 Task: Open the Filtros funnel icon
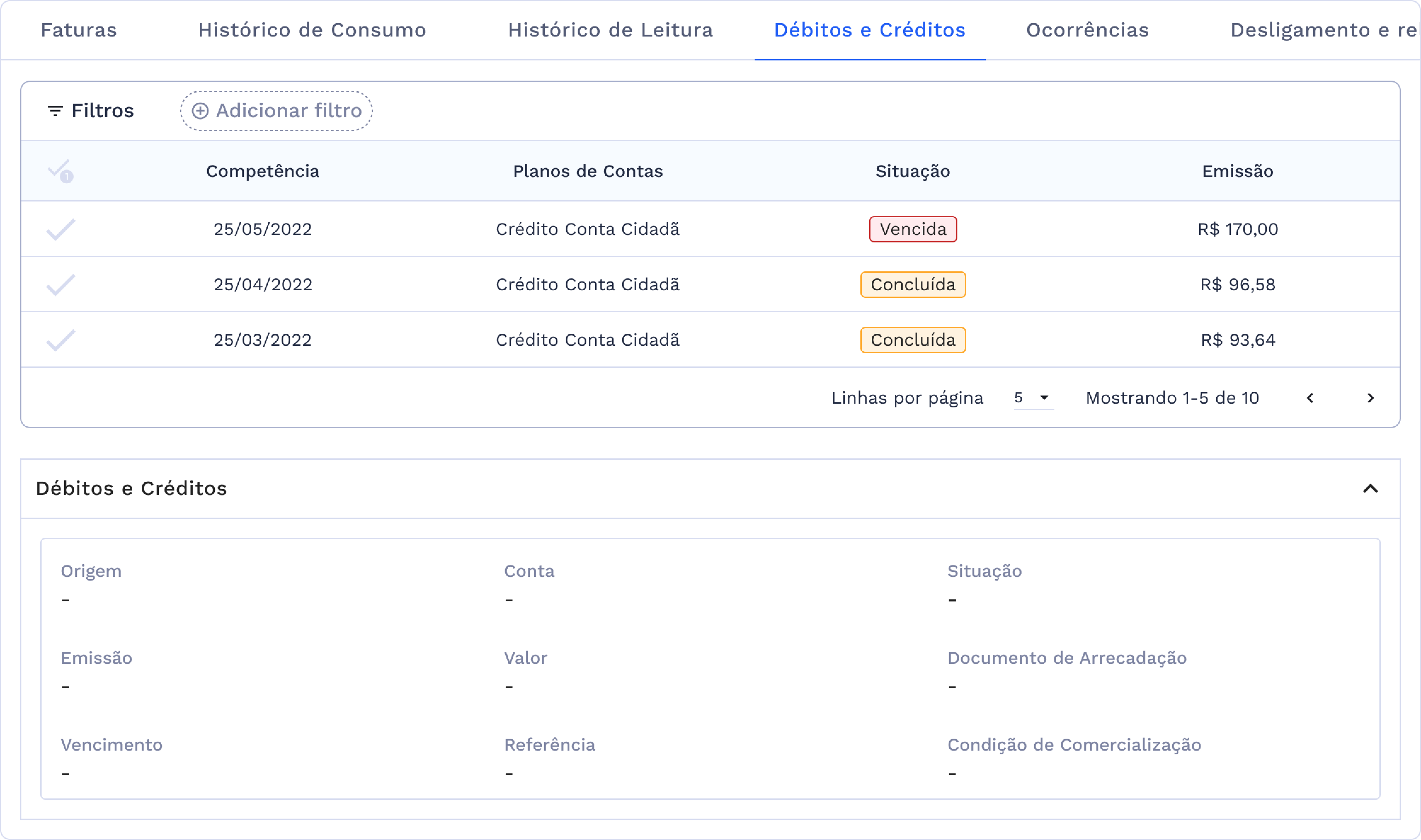[x=55, y=111]
